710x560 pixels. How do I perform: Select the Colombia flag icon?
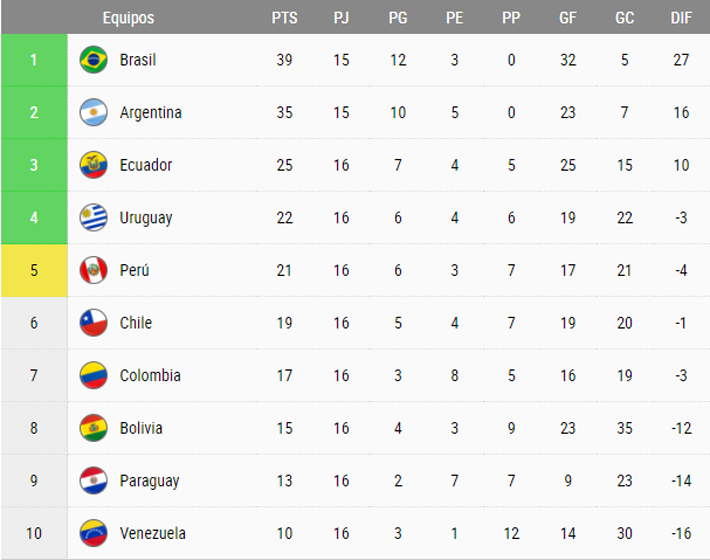[93, 375]
